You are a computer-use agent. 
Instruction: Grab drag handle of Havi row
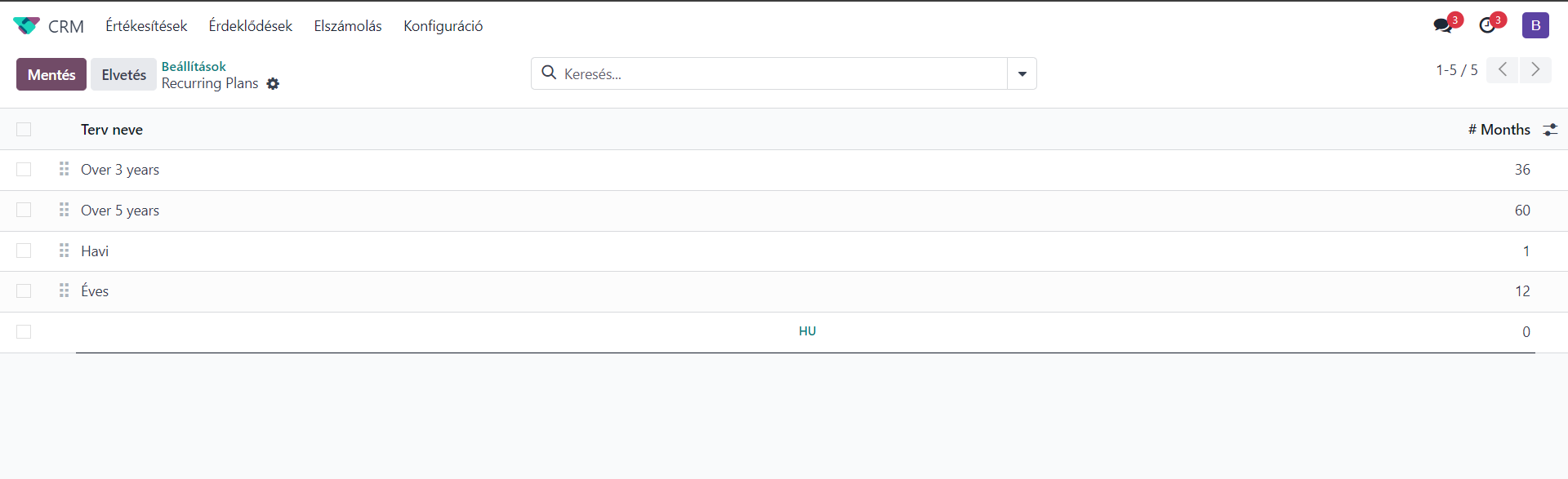tap(64, 251)
